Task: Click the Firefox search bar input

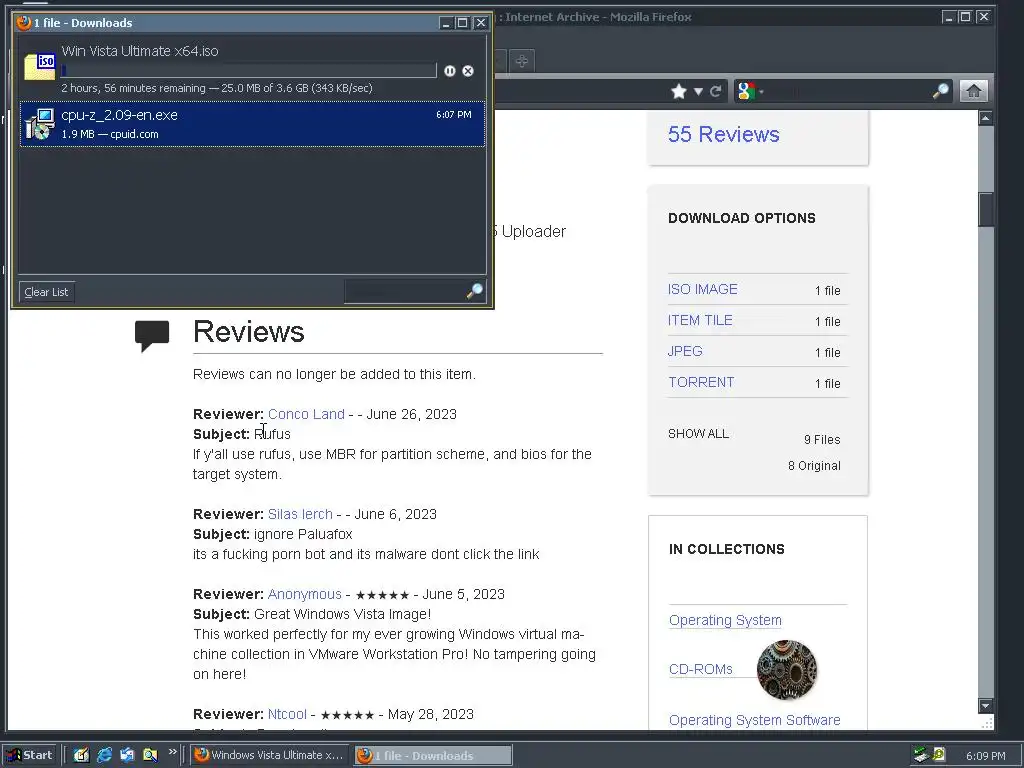Action: click(x=848, y=91)
